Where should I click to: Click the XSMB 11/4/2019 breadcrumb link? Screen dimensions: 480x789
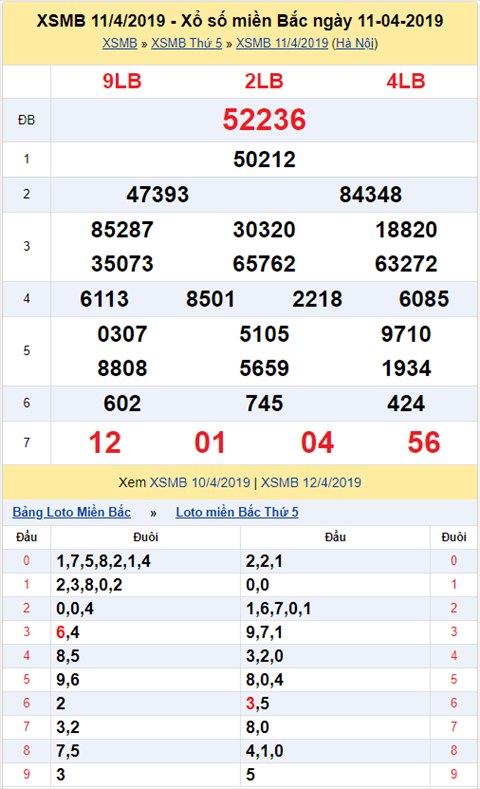coord(282,43)
